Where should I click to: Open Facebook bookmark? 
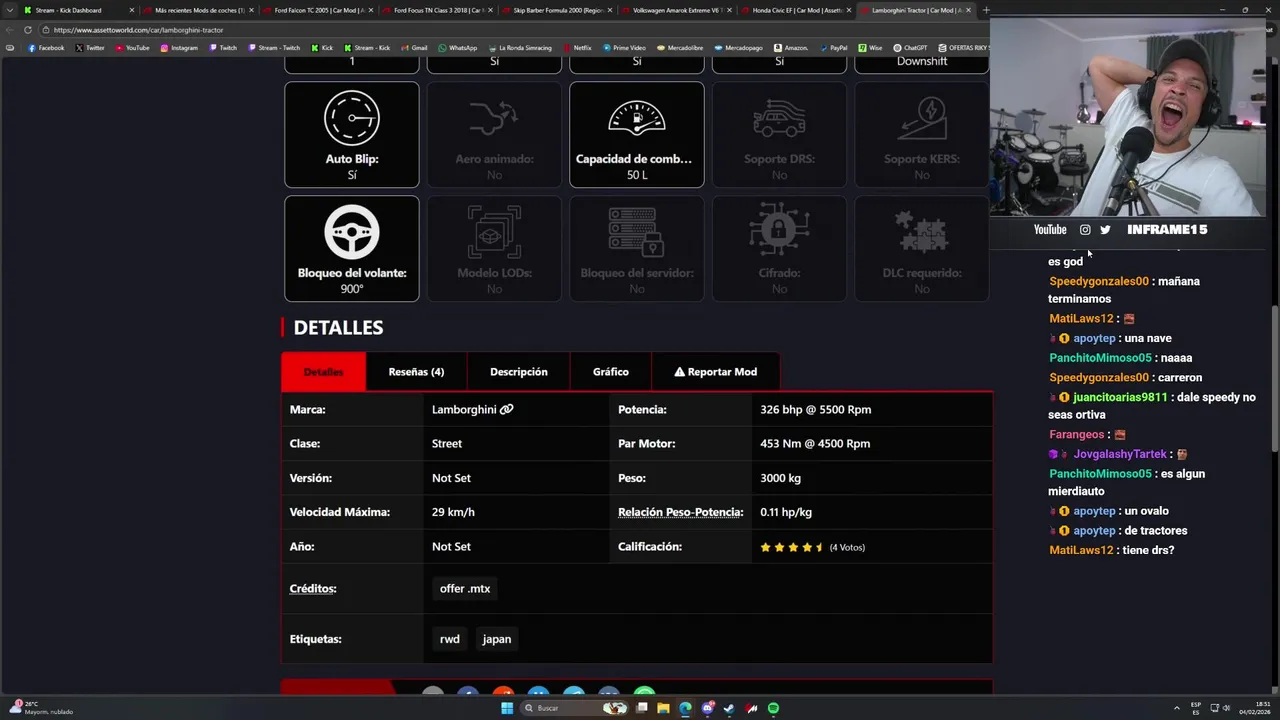[x=46, y=48]
